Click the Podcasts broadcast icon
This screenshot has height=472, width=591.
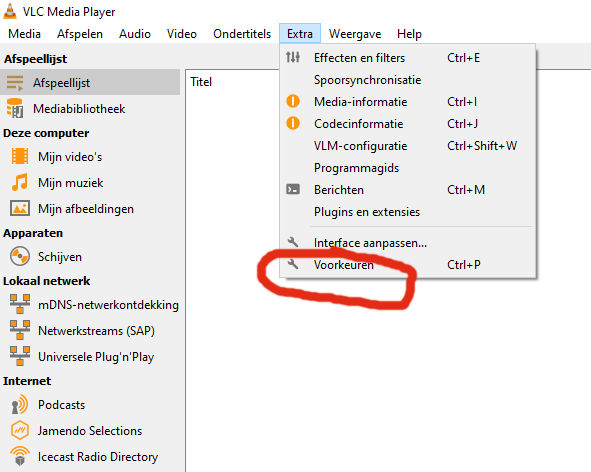(20, 405)
